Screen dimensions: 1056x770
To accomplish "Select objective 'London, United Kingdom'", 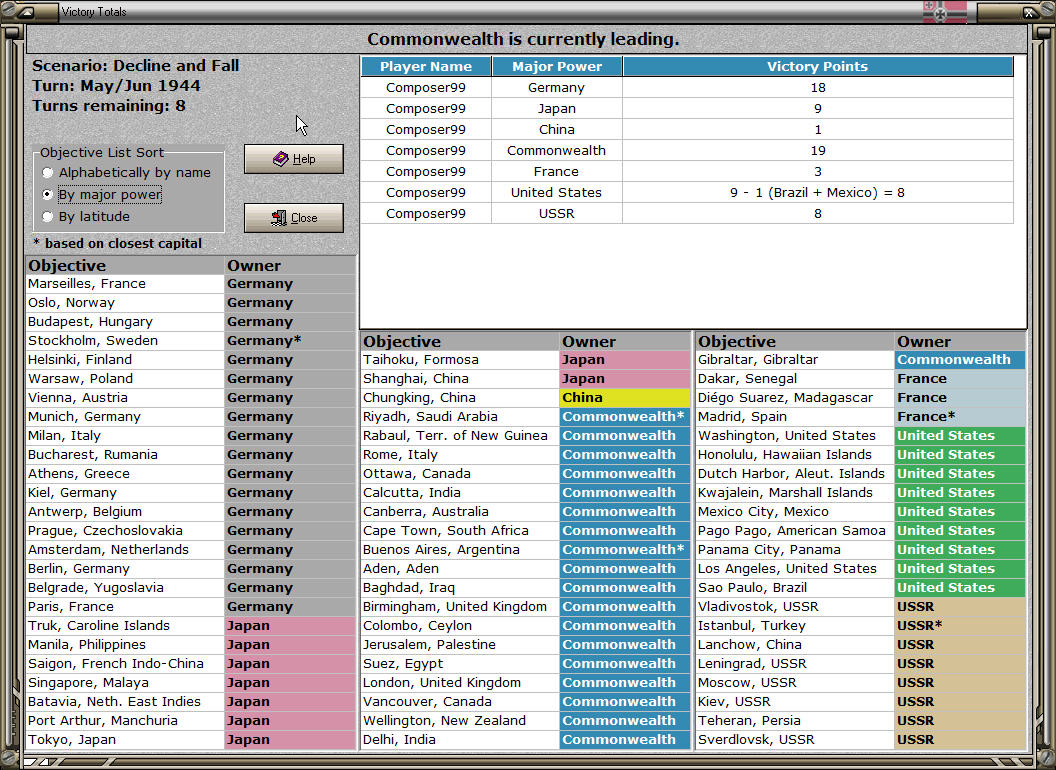I will [460, 682].
